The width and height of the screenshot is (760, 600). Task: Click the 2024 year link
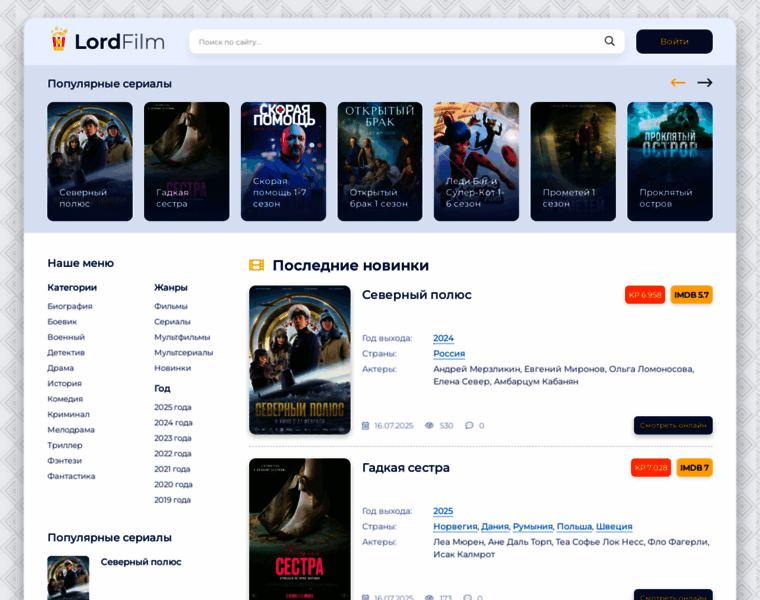[x=443, y=338]
